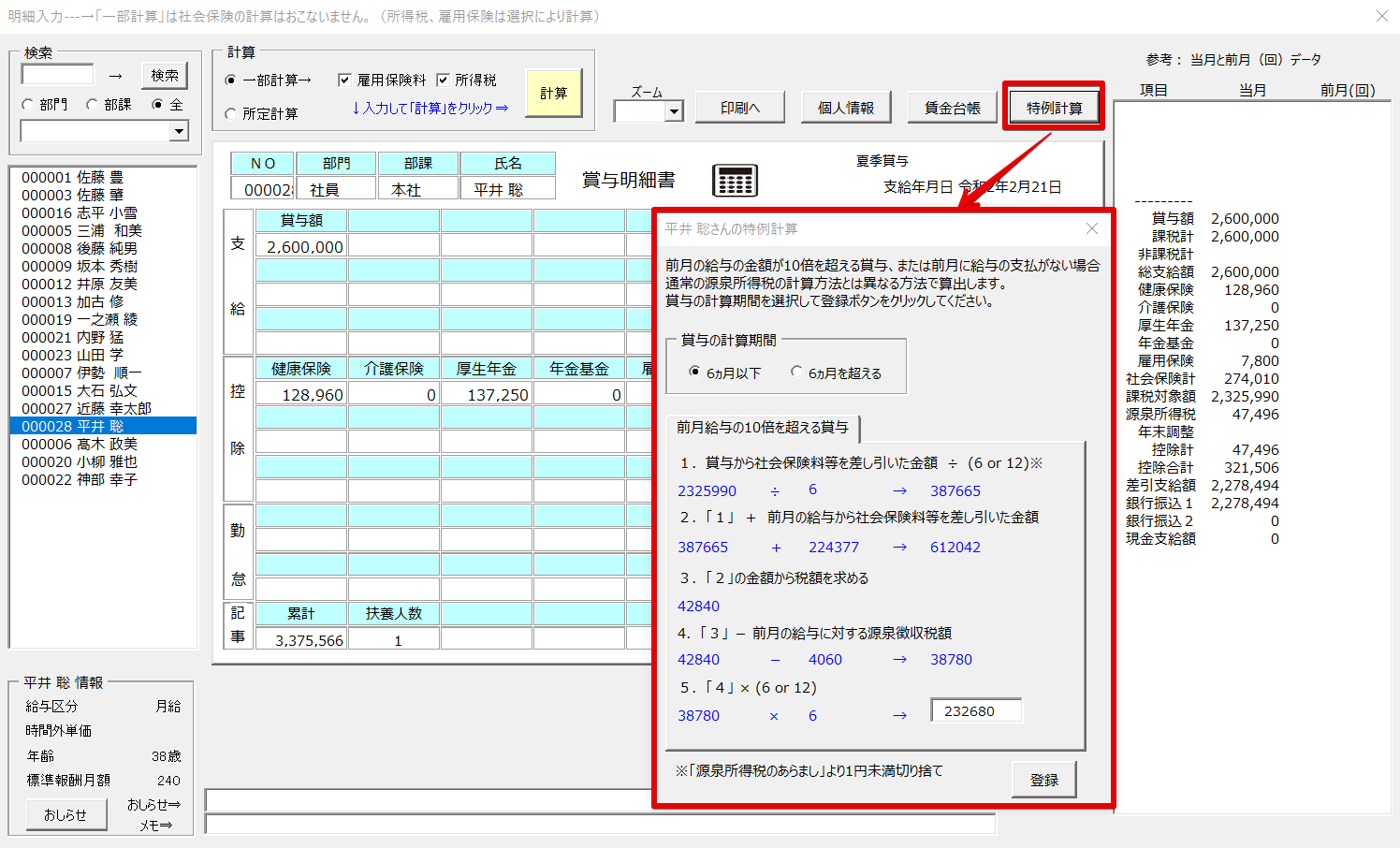This screenshot has width=1400, height=848.
Task: Select employee 000012 井原 友美
Action: click(x=103, y=285)
